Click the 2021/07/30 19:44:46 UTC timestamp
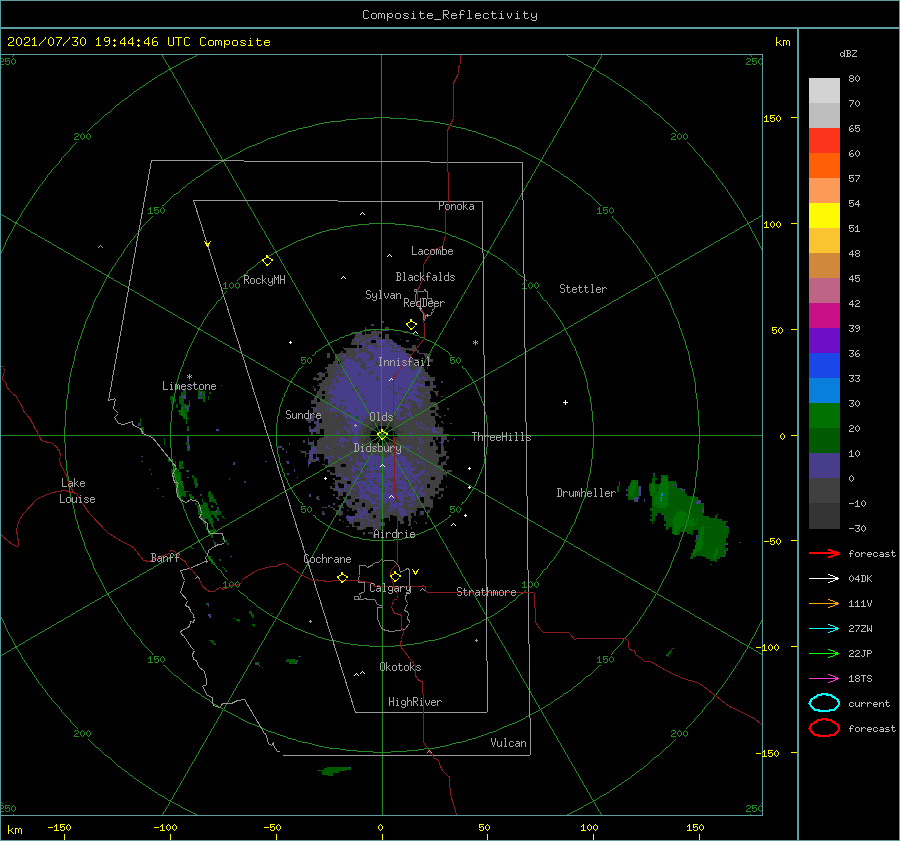Image resolution: width=900 pixels, height=841 pixels. point(138,42)
